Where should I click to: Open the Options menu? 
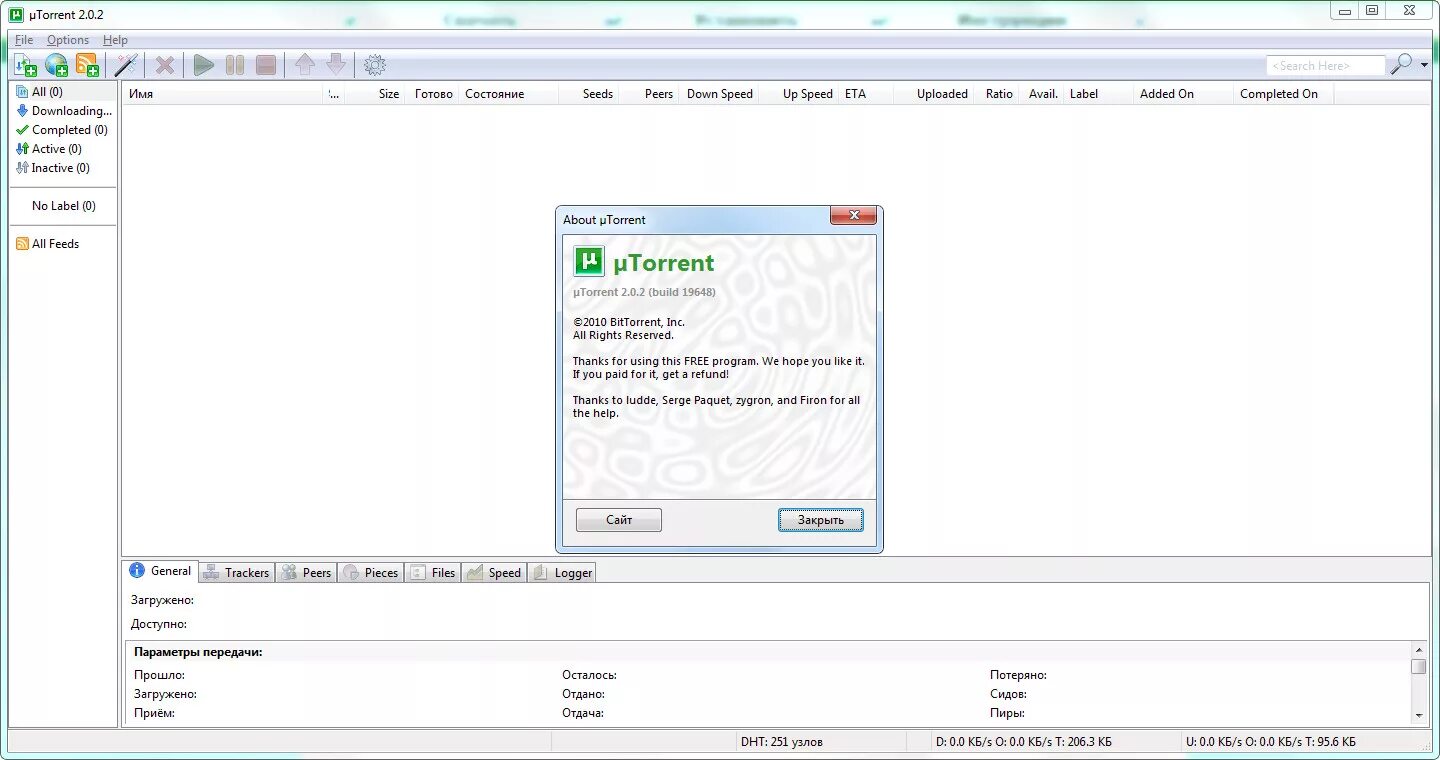tap(68, 40)
